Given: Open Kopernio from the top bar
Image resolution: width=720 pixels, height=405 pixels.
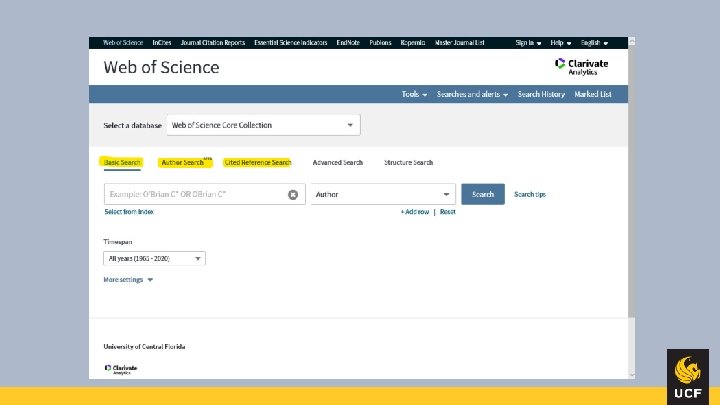Looking at the screenshot, I should (x=413, y=43).
